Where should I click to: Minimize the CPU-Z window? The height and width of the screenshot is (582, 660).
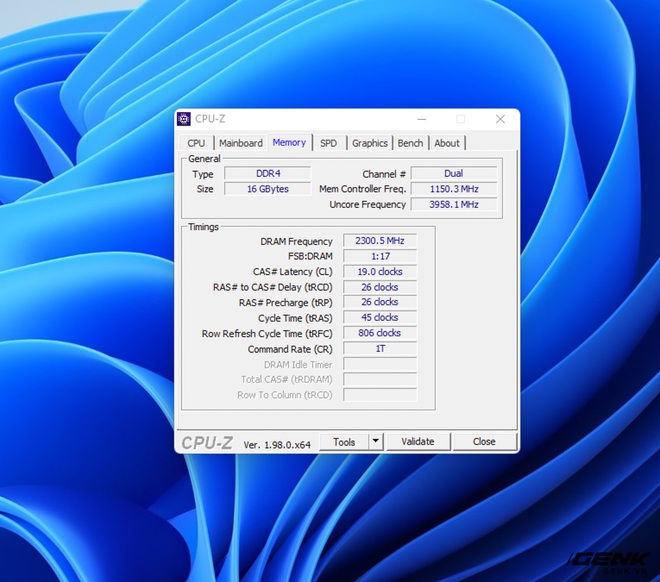pos(422,120)
